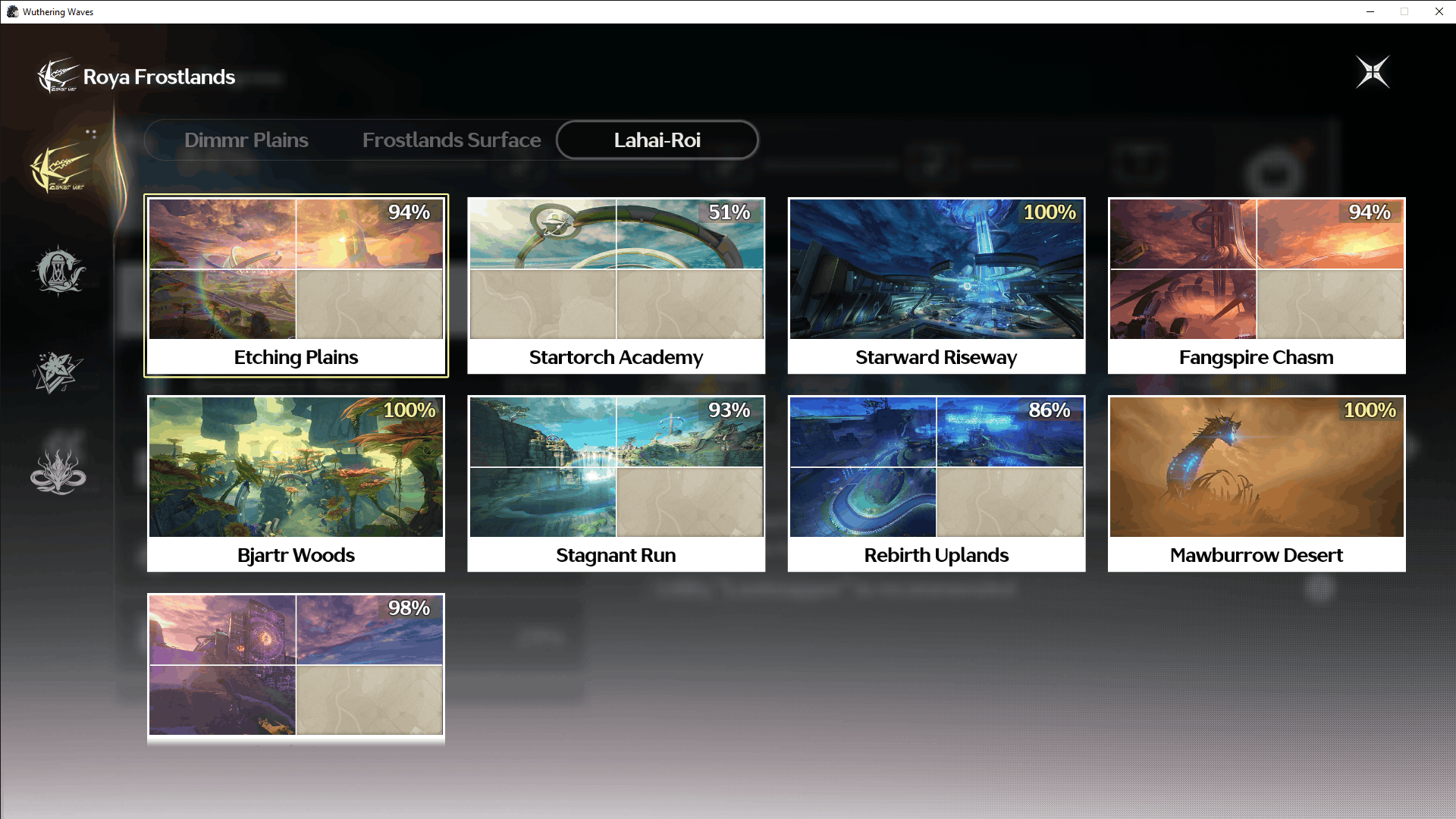Close the region menu with the X icon
Viewport: 1456px width, 819px height.
point(1373,73)
